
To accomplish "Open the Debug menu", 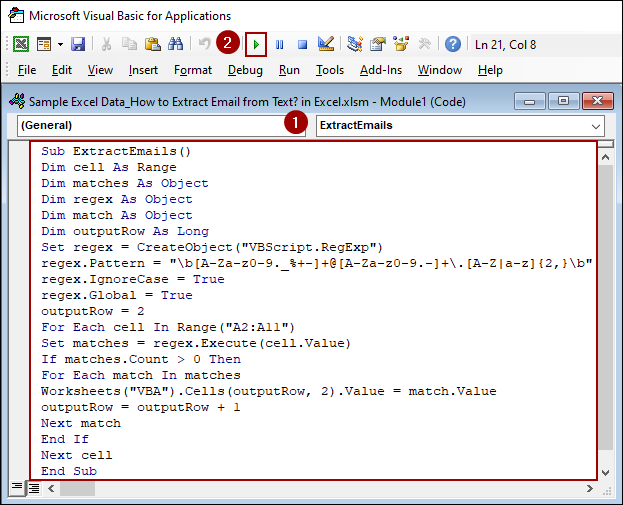I will [245, 70].
